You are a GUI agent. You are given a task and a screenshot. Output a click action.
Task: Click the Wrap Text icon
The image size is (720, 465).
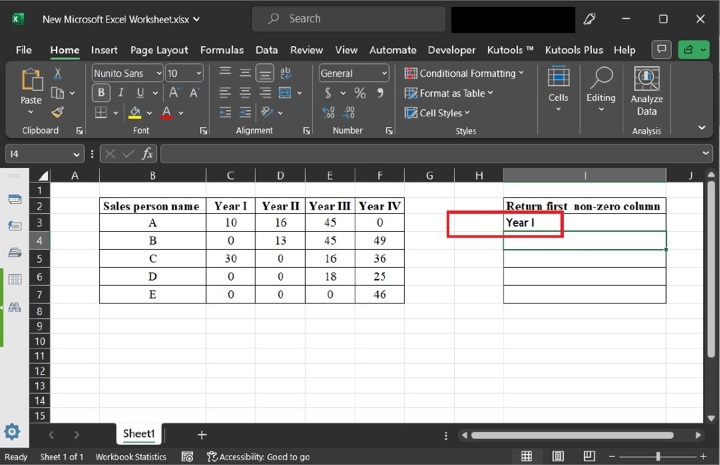286,73
